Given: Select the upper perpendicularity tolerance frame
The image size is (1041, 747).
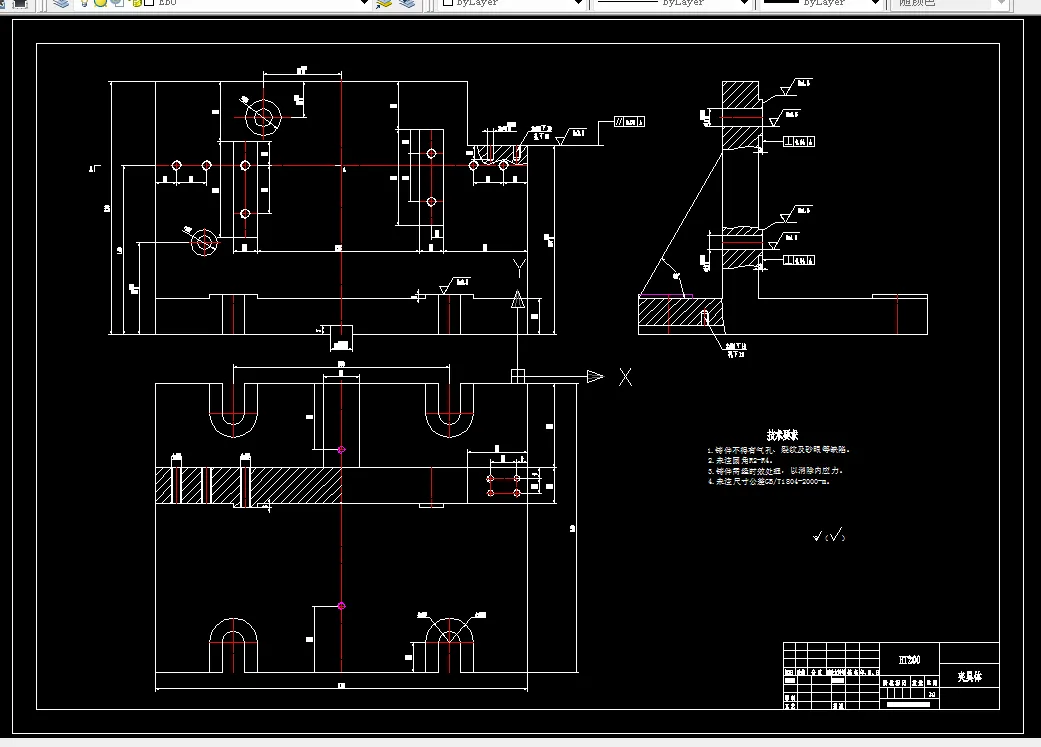Looking at the screenshot, I should [799, 141].
